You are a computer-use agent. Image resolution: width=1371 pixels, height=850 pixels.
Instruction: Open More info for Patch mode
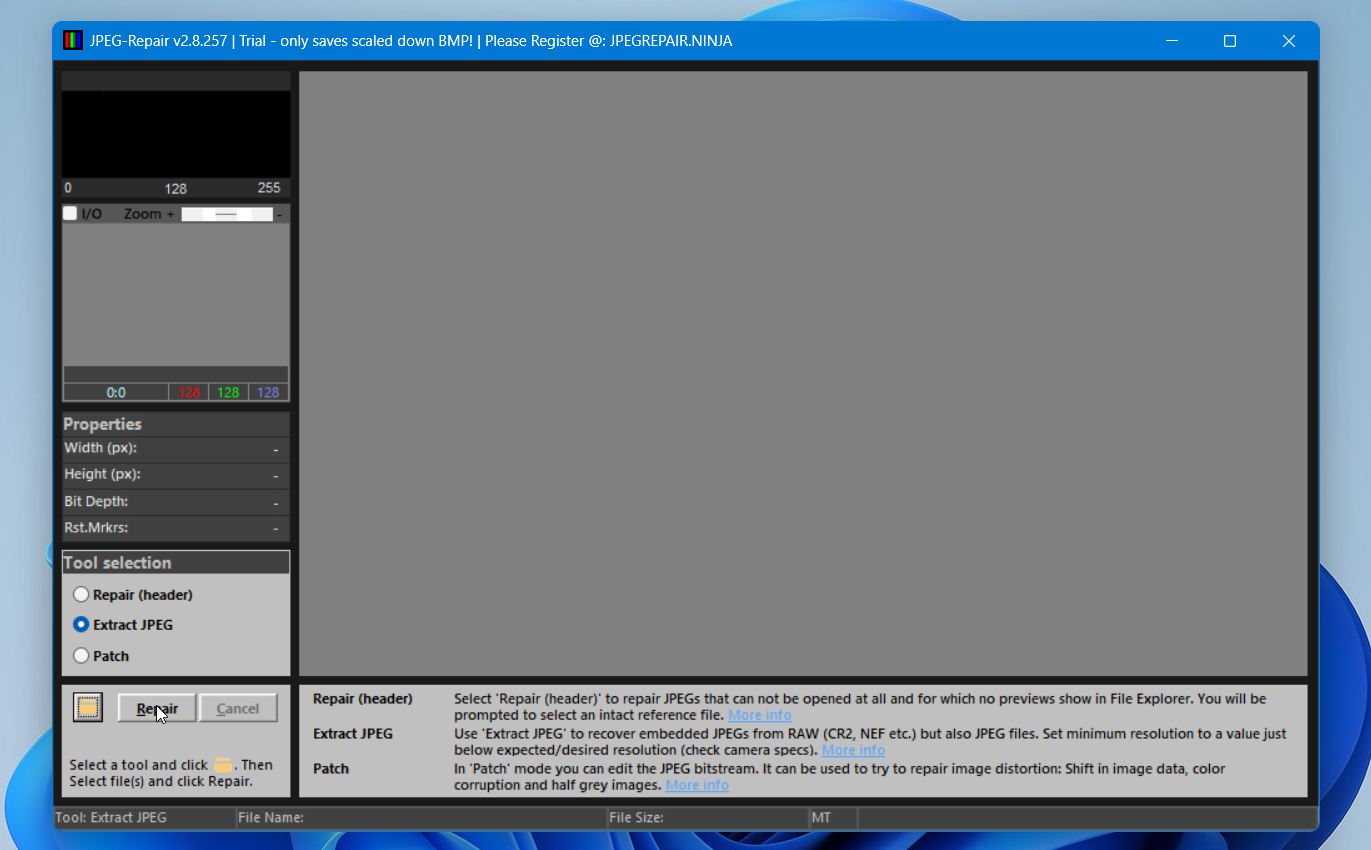[x=696, y=785]
